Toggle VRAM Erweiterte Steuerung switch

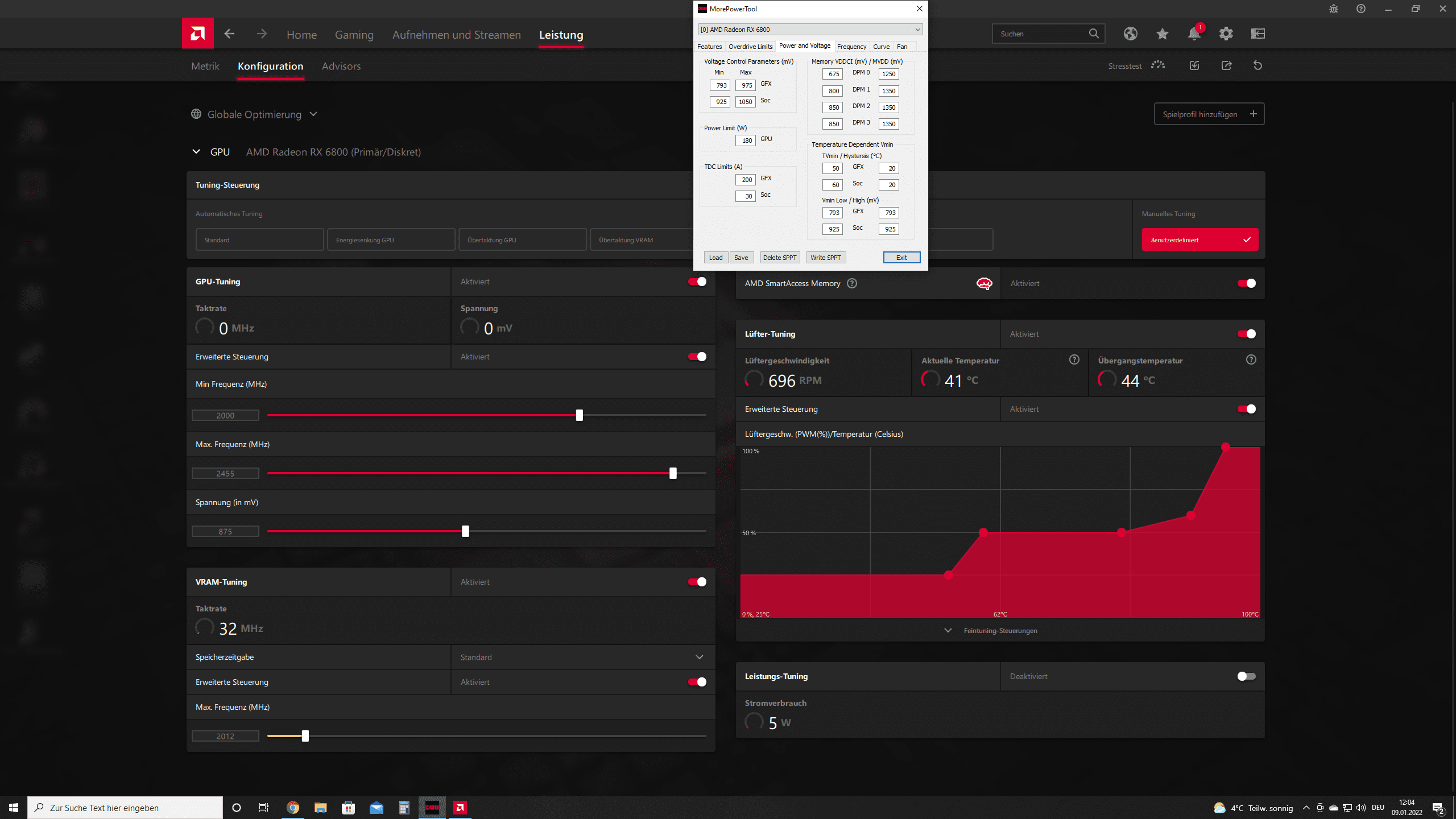697,682
